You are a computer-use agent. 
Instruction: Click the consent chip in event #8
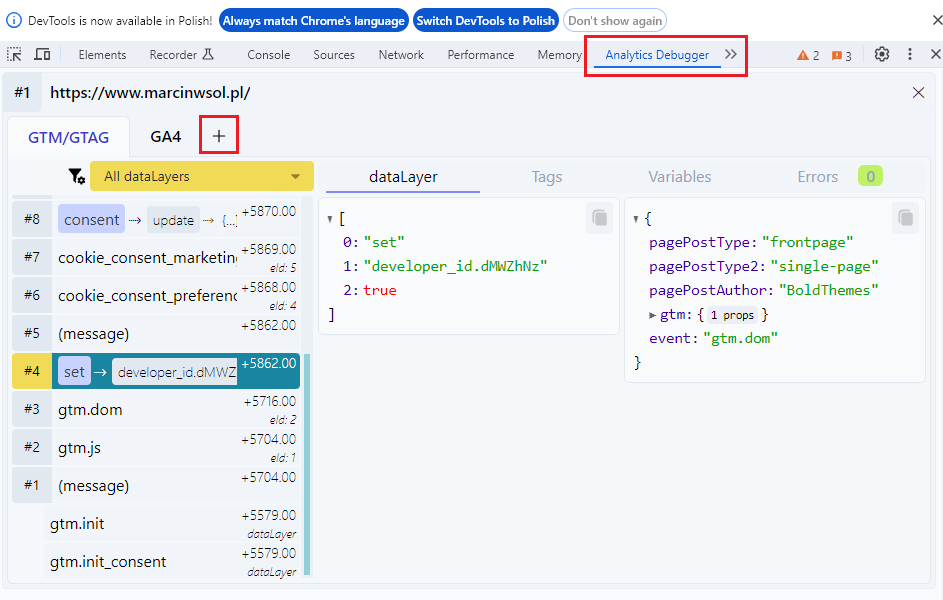[91, 219]
